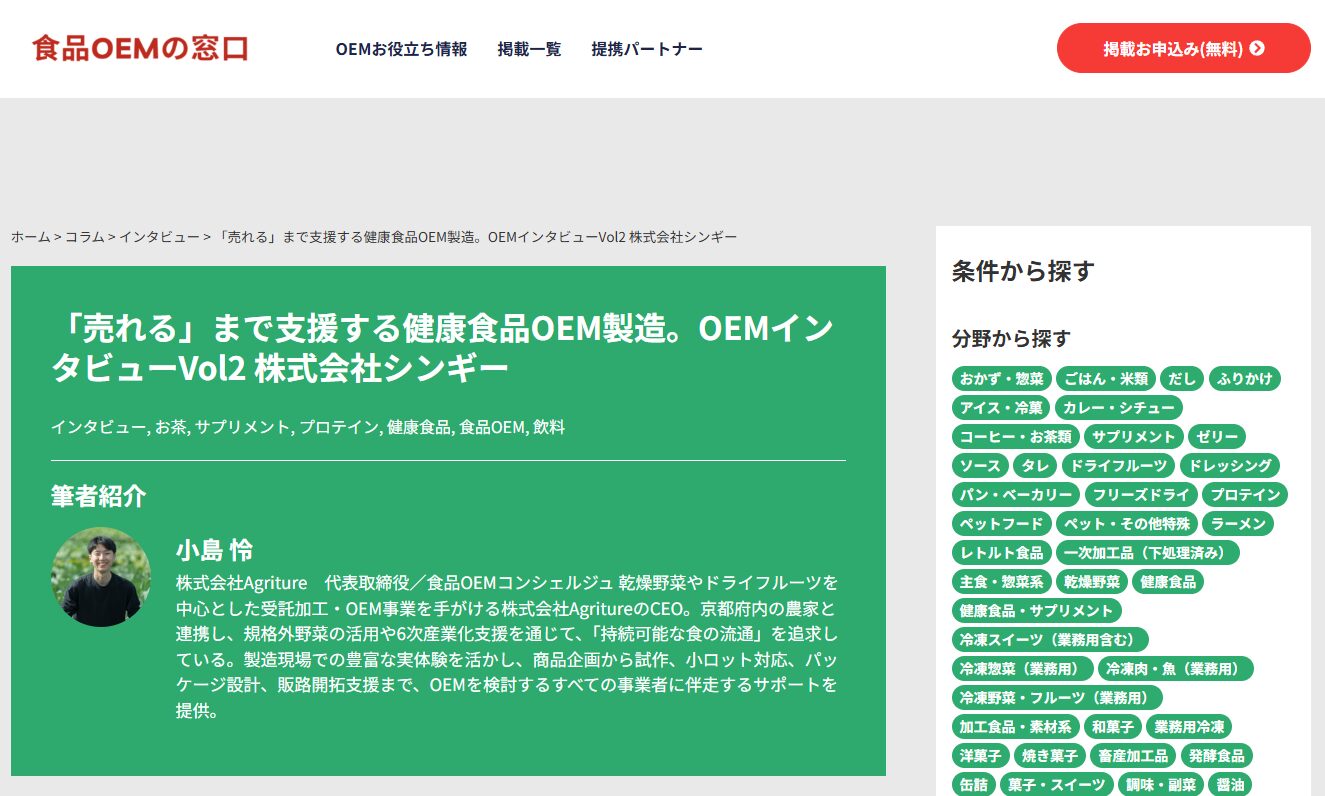The width and height of the screenshot is (1325, 796).
Task: Click the author profile photo of 小島 怜
Action: tap(101, 577)
